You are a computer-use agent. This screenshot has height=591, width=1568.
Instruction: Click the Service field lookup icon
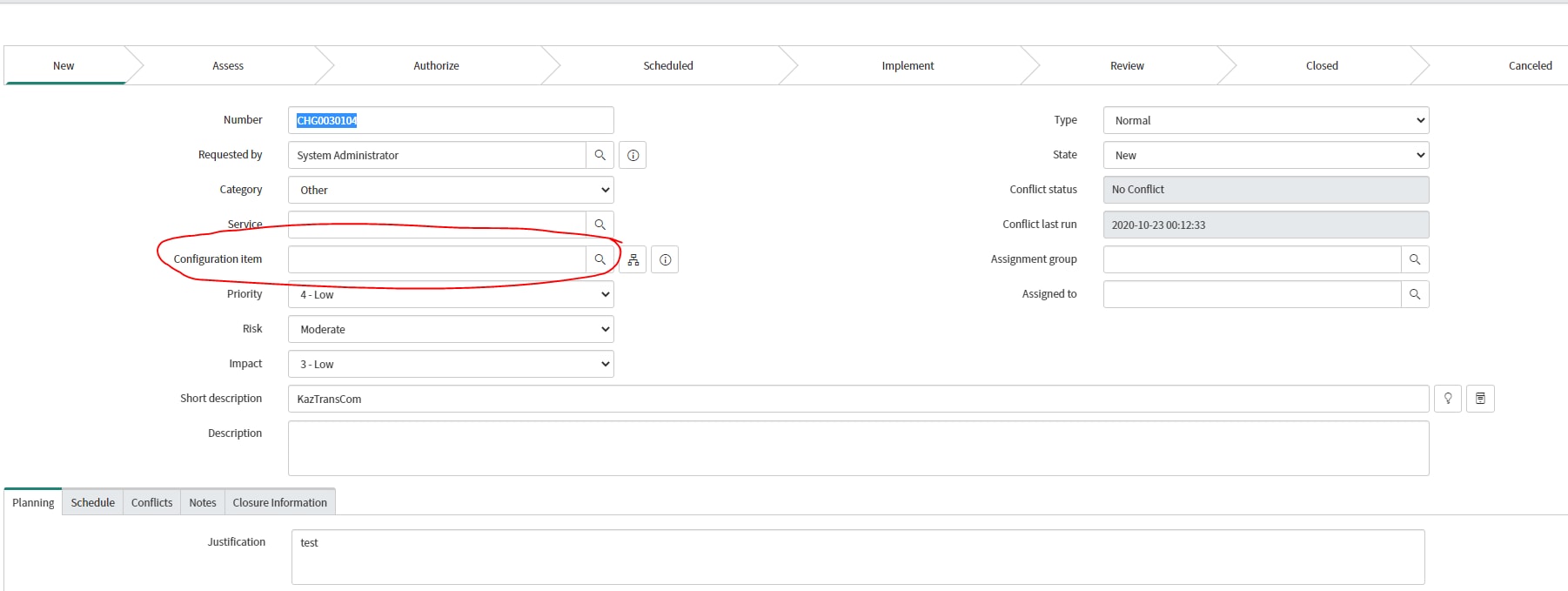pos(600,225)
